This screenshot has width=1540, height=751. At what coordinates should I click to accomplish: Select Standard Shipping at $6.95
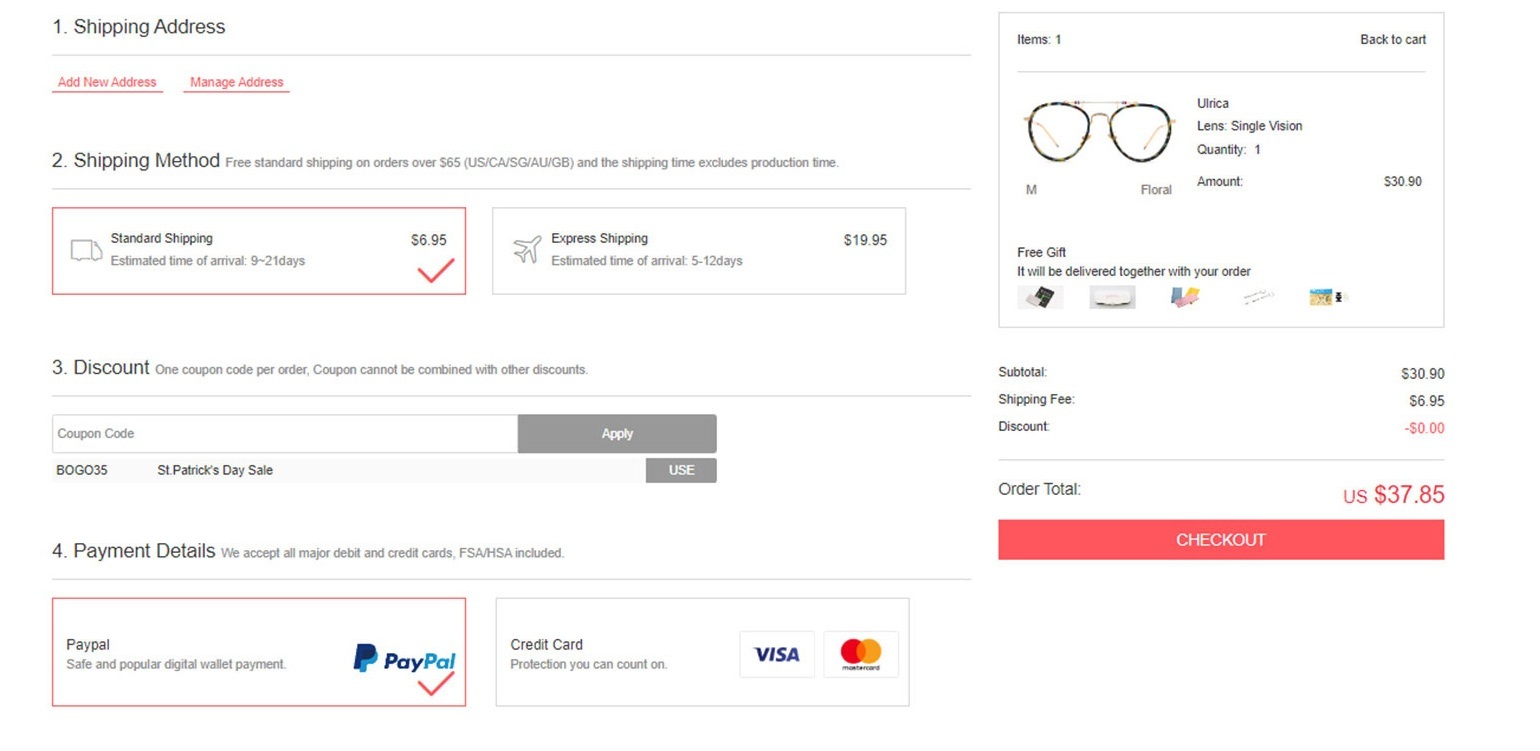258,250
